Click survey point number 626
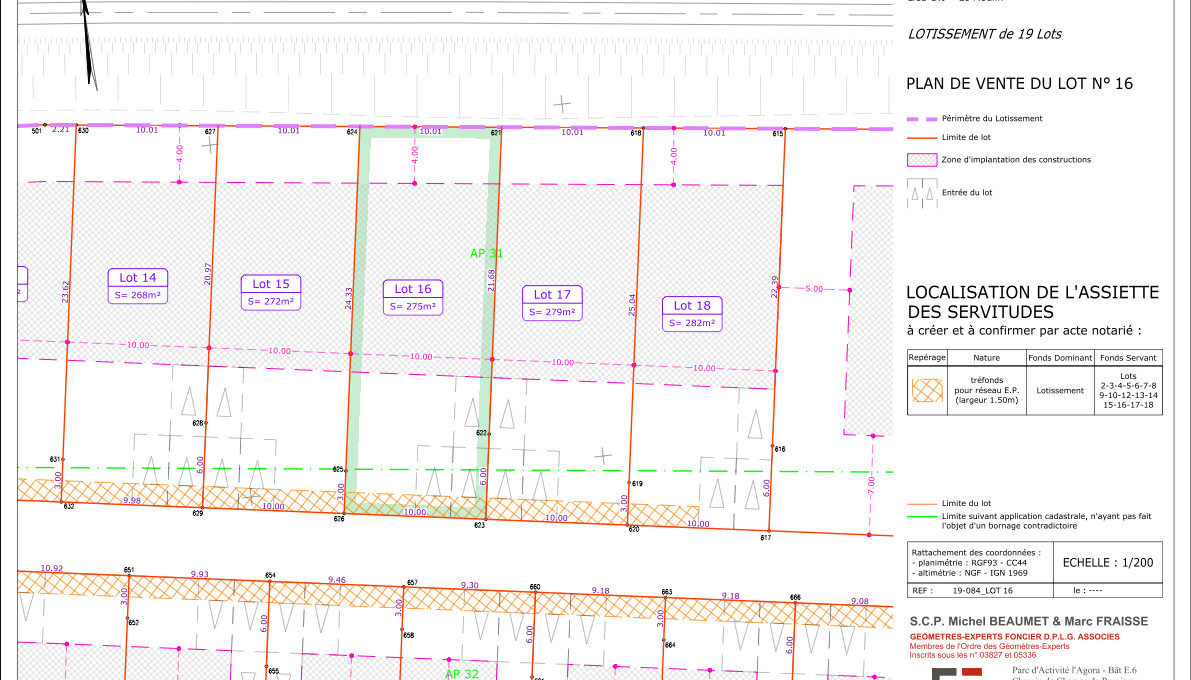1191x680 pixels. pyautogui.click(x=339, y=519)
